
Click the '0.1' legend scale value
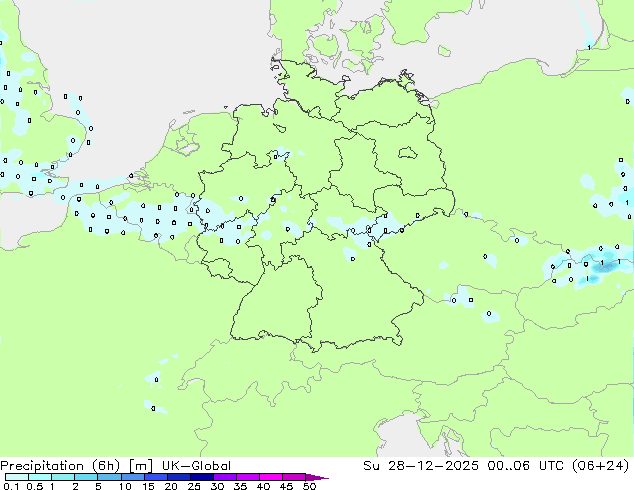(x=11, y=486)
